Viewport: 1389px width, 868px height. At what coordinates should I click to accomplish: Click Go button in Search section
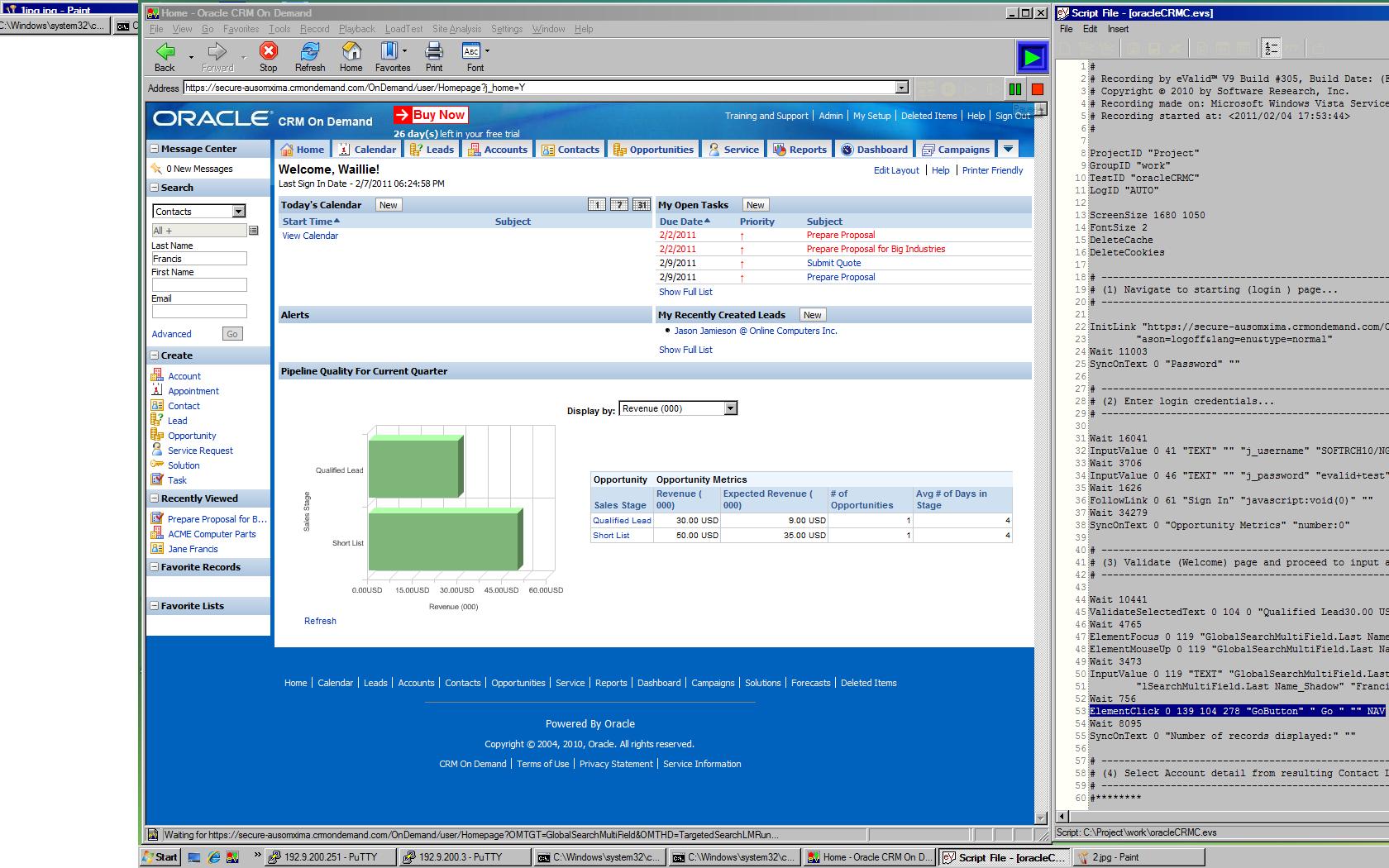pos(232,334)
